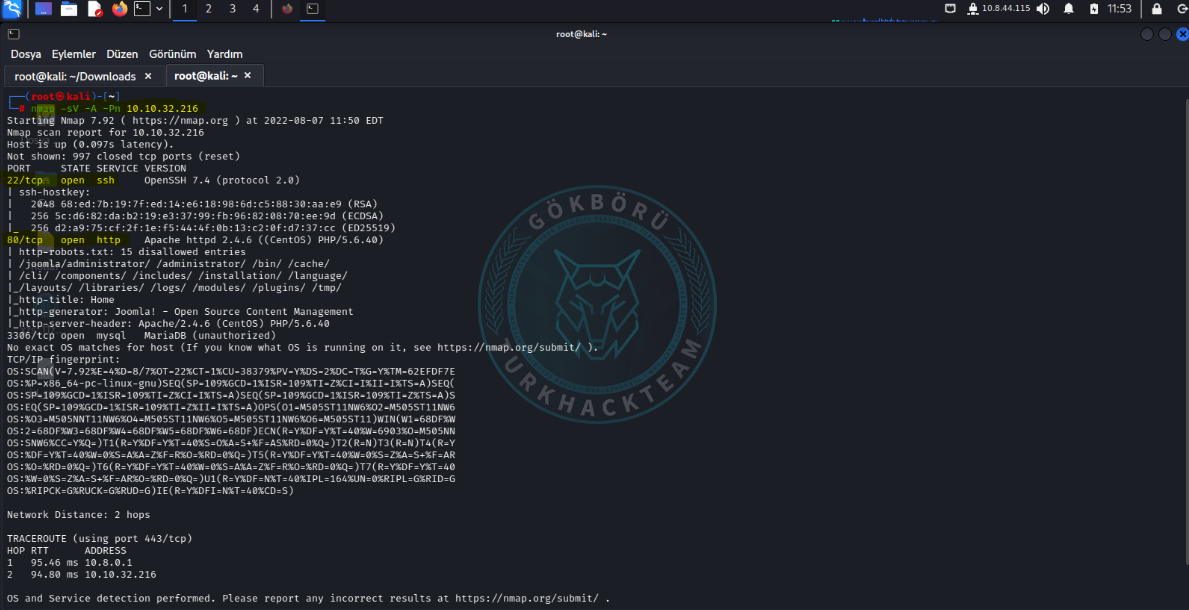Click the battery power manager icon

click(1093, 9)
